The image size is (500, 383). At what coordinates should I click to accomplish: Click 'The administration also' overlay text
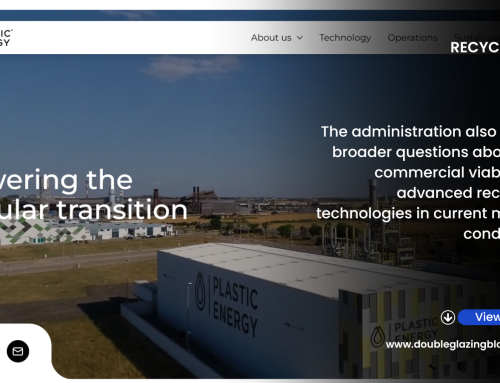409,131
